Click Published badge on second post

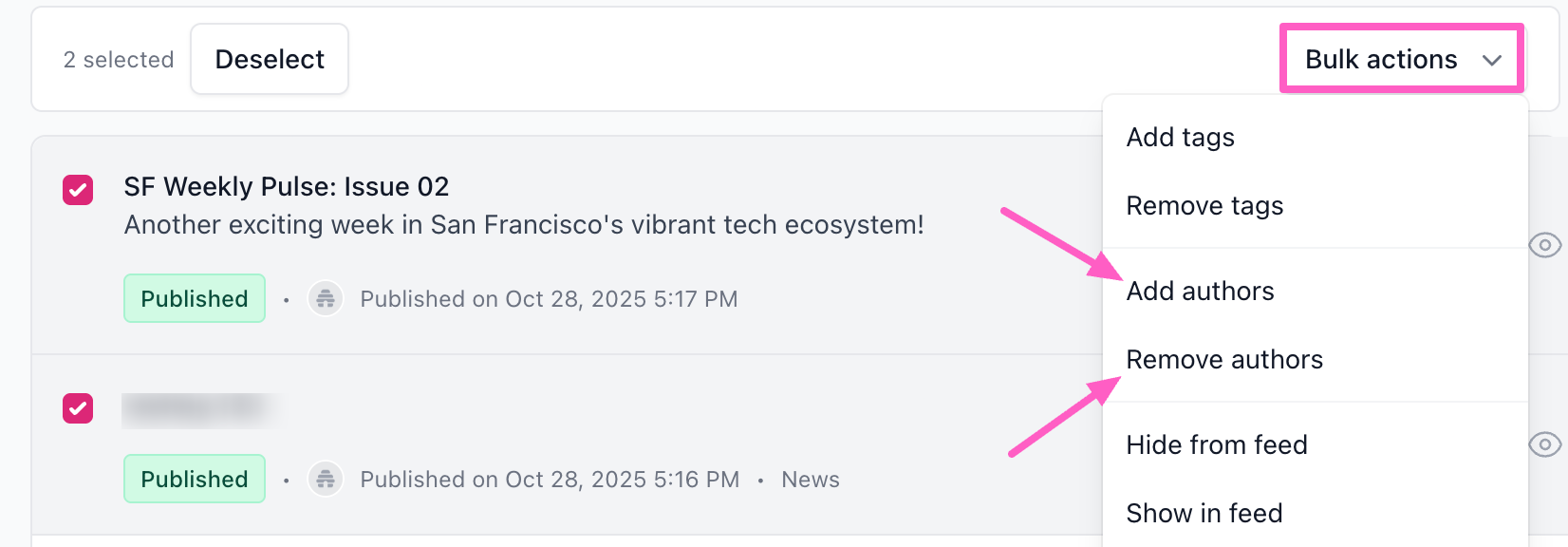(x=195, y=480)
